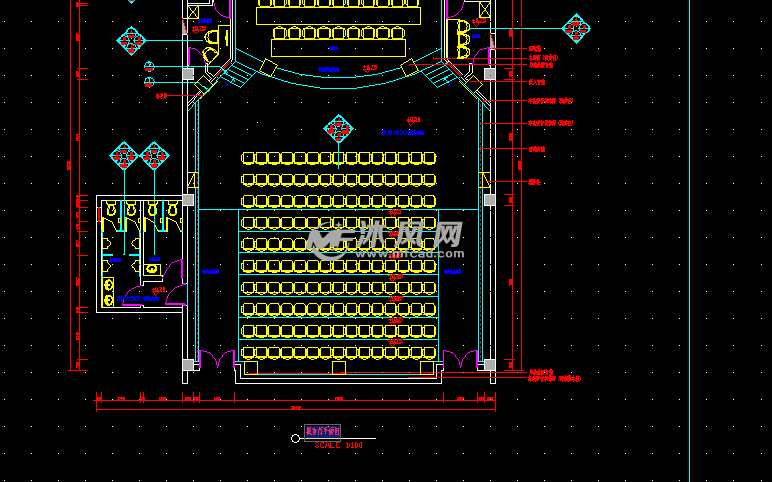Select the upper half-filled circle symbol left of the stage

[x=149, y=66]
